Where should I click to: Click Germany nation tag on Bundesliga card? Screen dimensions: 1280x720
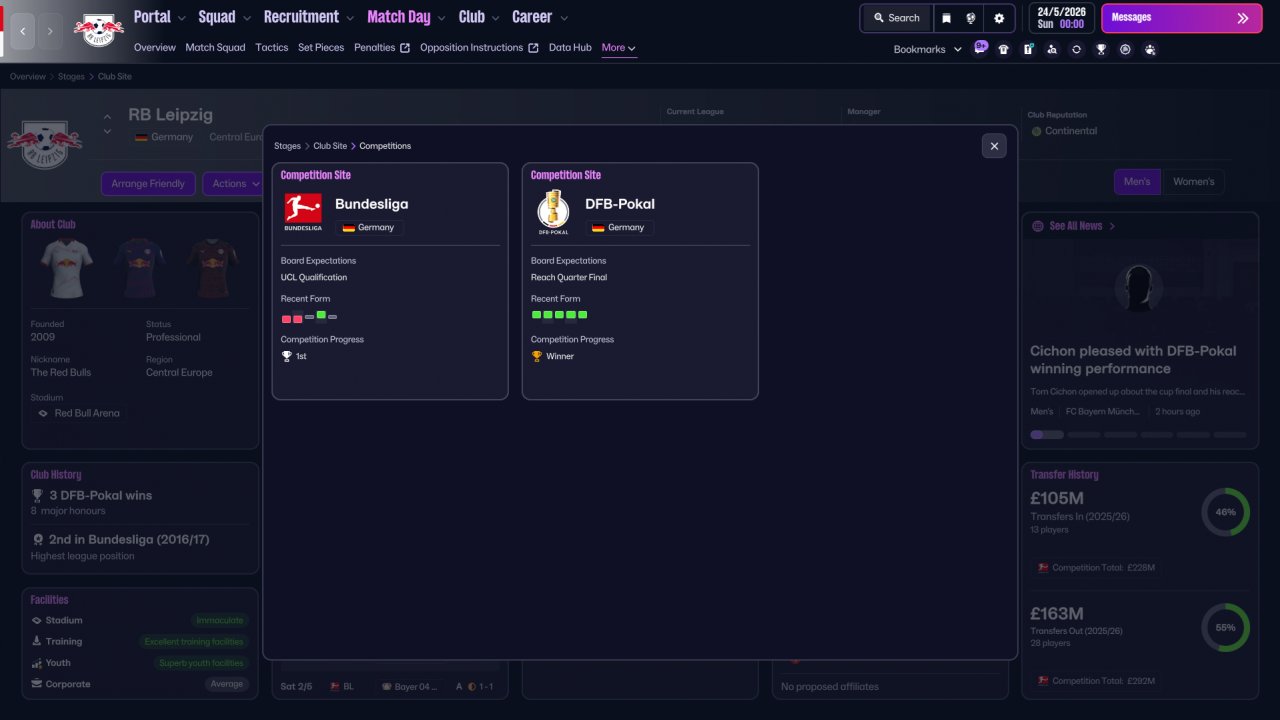point(368,228)
